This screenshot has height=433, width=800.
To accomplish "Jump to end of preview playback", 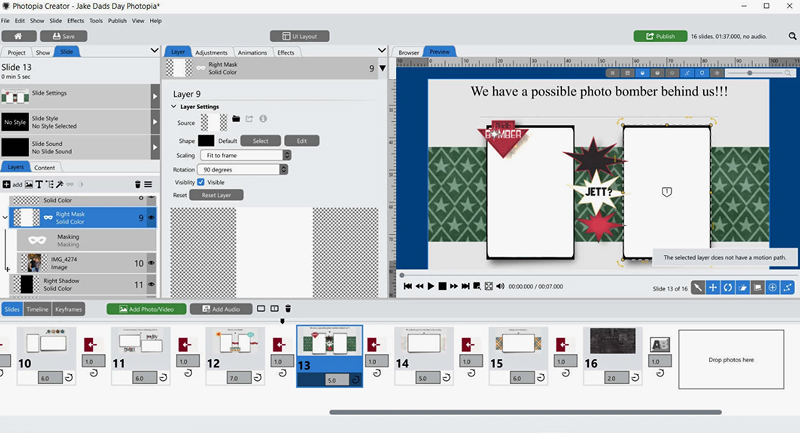I will [x=465, y=287].
